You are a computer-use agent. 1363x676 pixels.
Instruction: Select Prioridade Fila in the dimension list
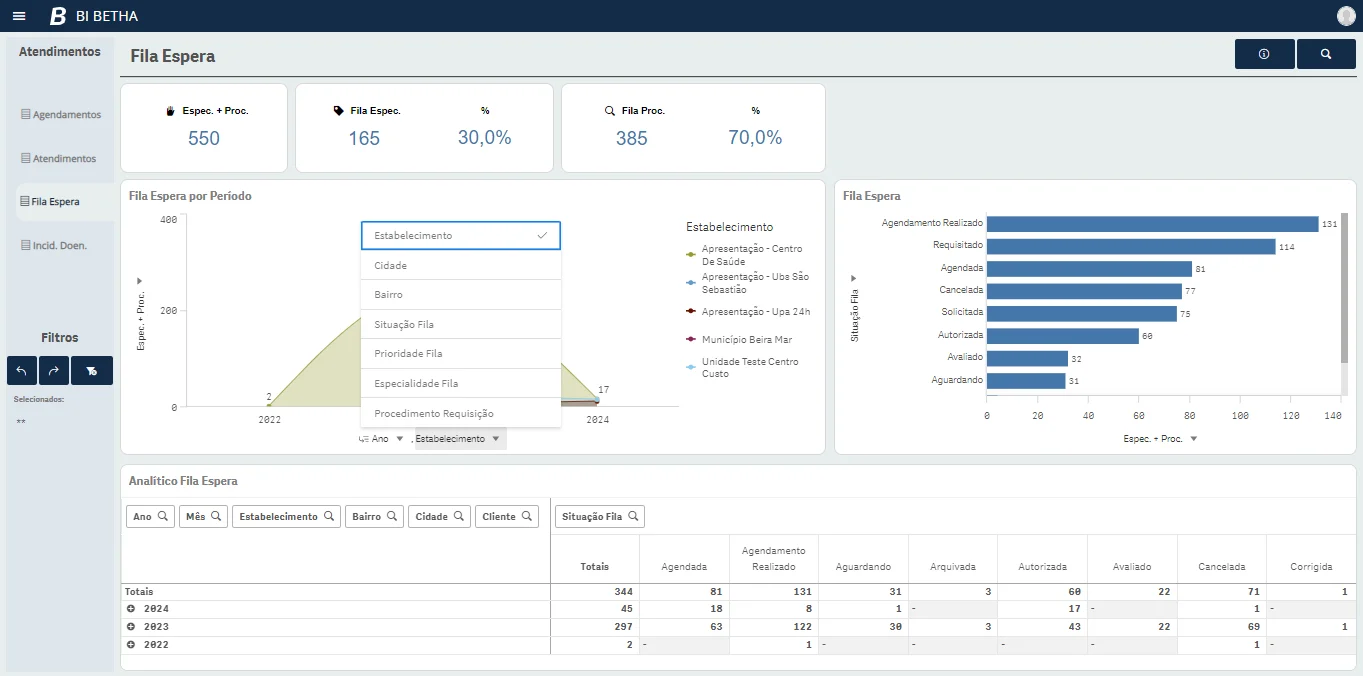[x=461, y=354]
